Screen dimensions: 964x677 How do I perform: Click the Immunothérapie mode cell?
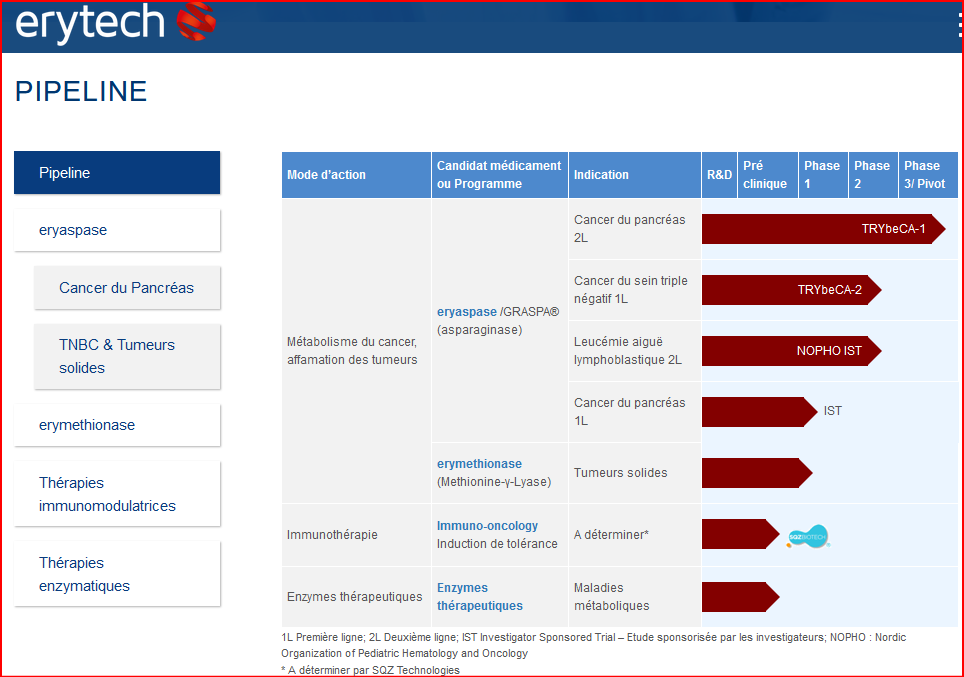357,534
